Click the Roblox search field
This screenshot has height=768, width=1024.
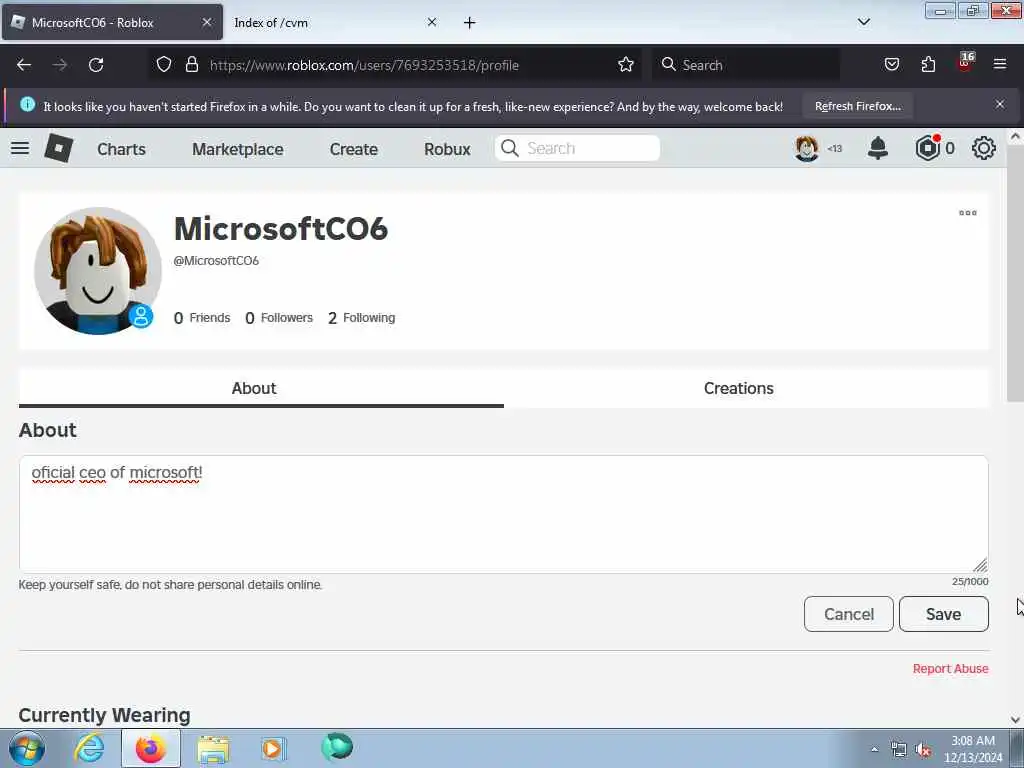577,148
